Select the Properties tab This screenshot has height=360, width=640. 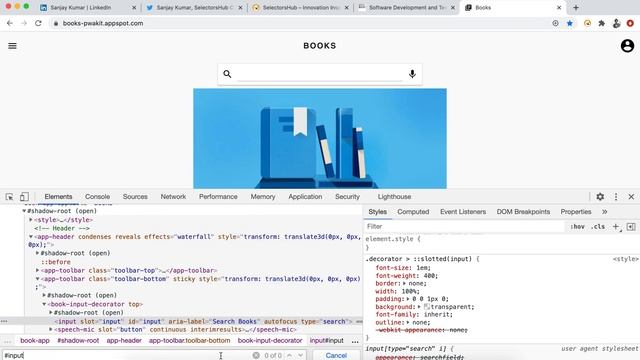click(576, 212)
